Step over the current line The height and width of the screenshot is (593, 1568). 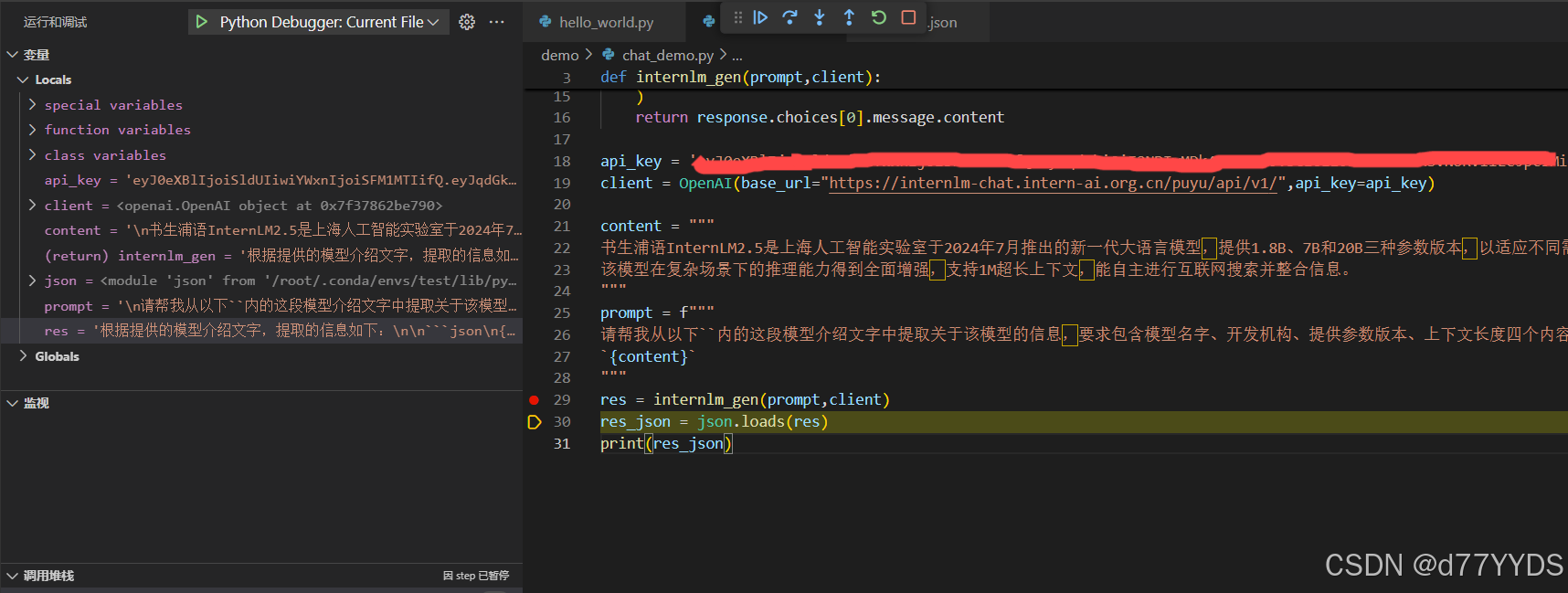(x=790, y=17)
